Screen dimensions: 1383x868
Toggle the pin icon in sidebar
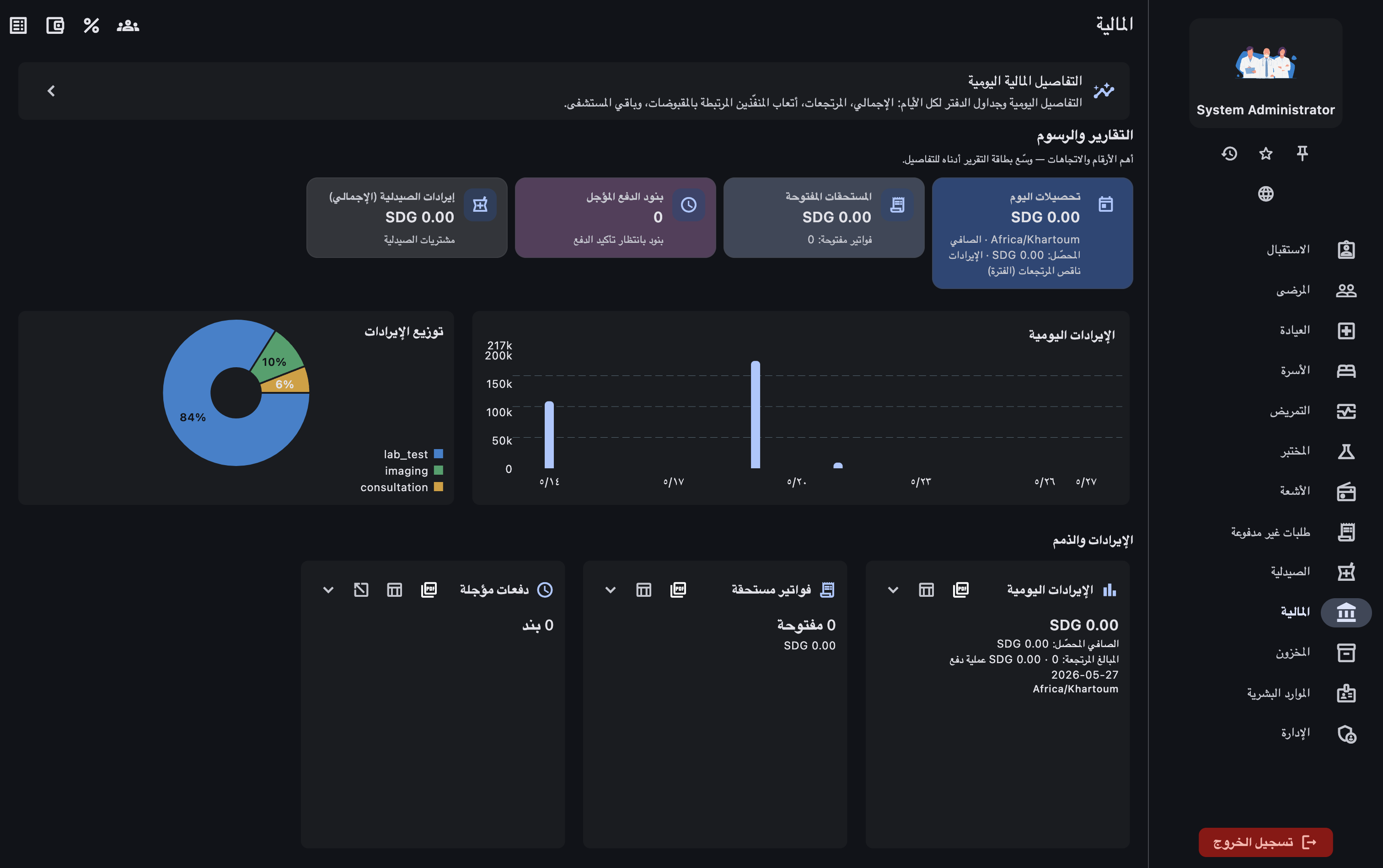click(x=1302, y=153)
